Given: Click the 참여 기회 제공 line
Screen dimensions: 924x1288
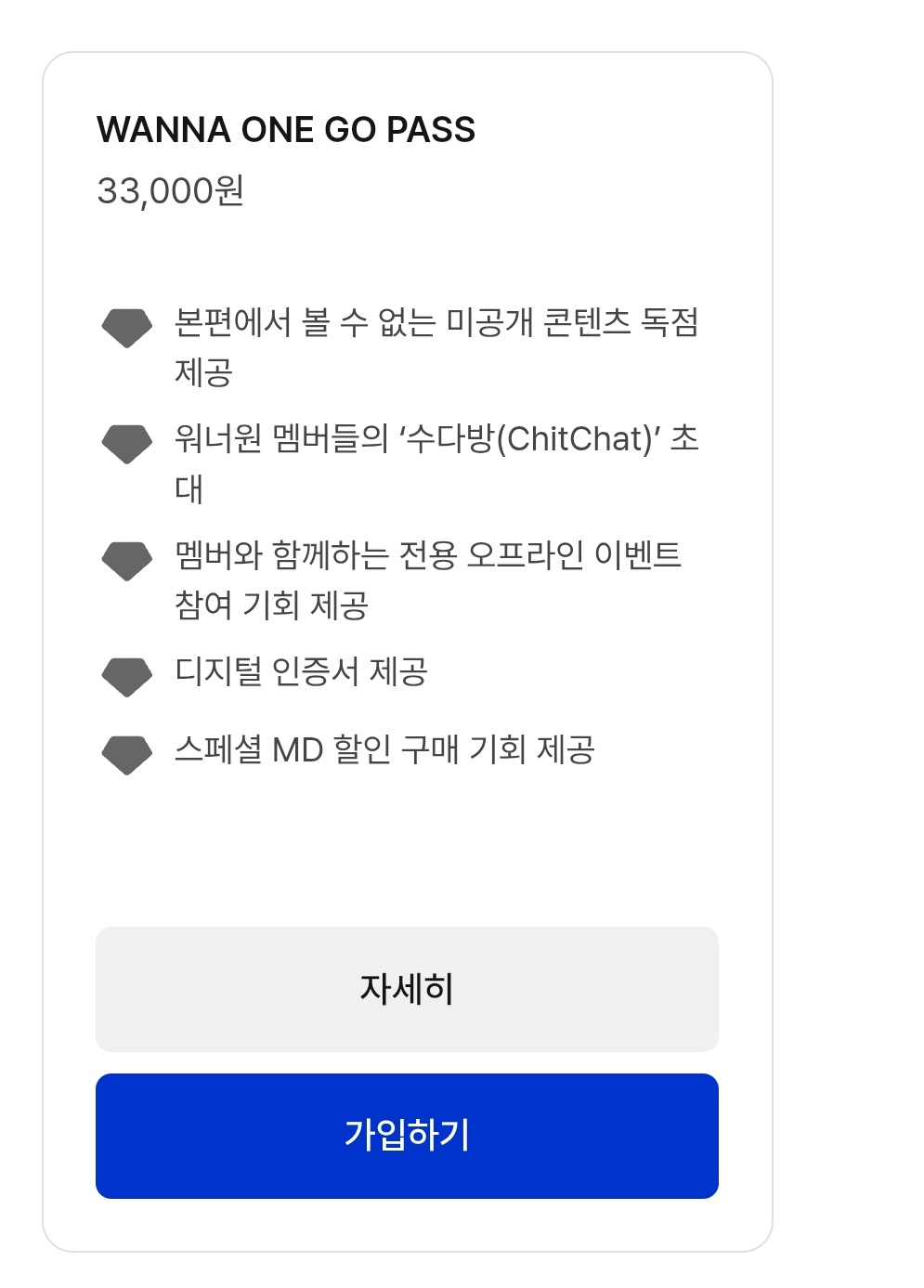Looking at the screenshot, I should pyautogui.click(x=271, y=605).
